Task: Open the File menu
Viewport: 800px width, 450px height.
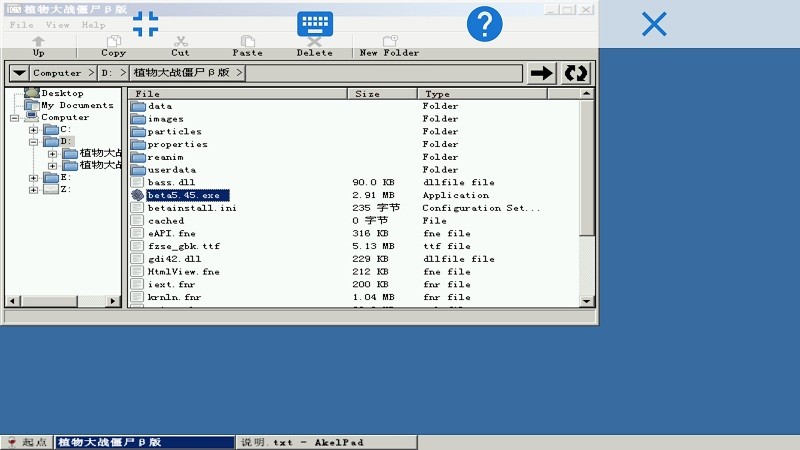Action: tap(22, 25)
